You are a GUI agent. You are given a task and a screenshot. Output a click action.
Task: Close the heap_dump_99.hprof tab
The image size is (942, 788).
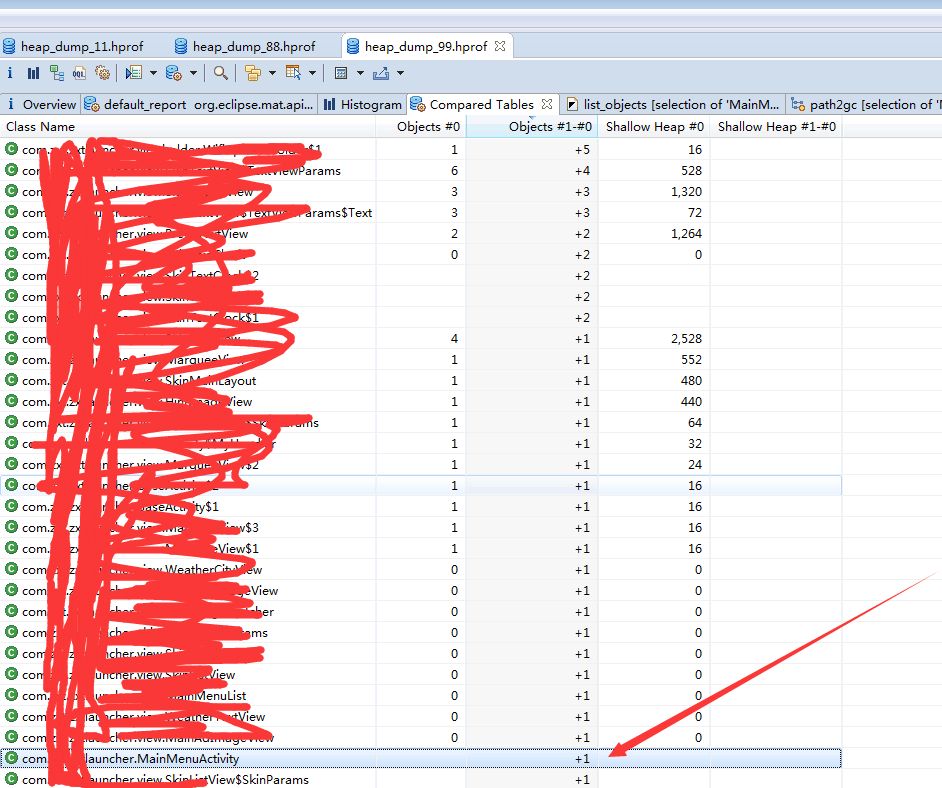pos(500,46)
